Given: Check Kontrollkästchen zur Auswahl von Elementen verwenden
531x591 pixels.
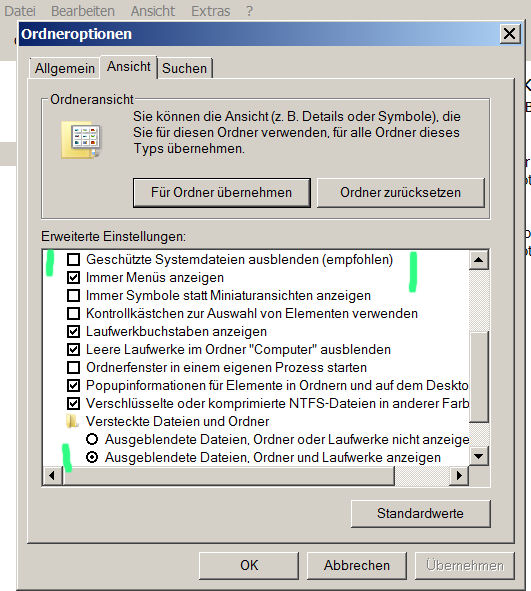Looking at the screenshot, I should point(73,314).
